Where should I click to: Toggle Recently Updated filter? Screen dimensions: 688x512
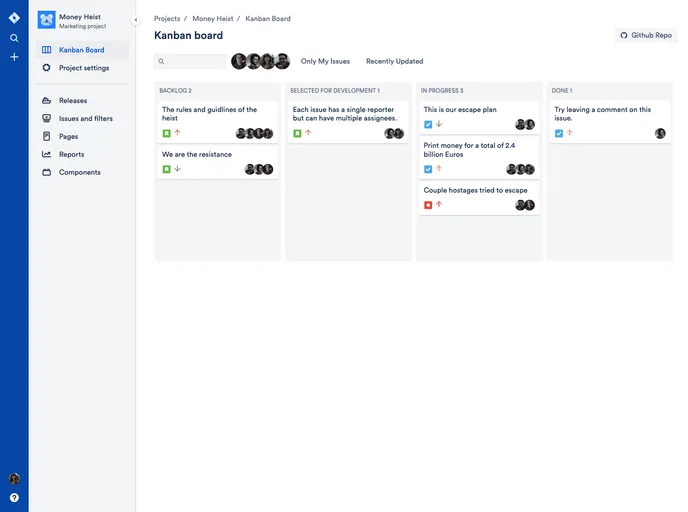[x=394, y=61]
